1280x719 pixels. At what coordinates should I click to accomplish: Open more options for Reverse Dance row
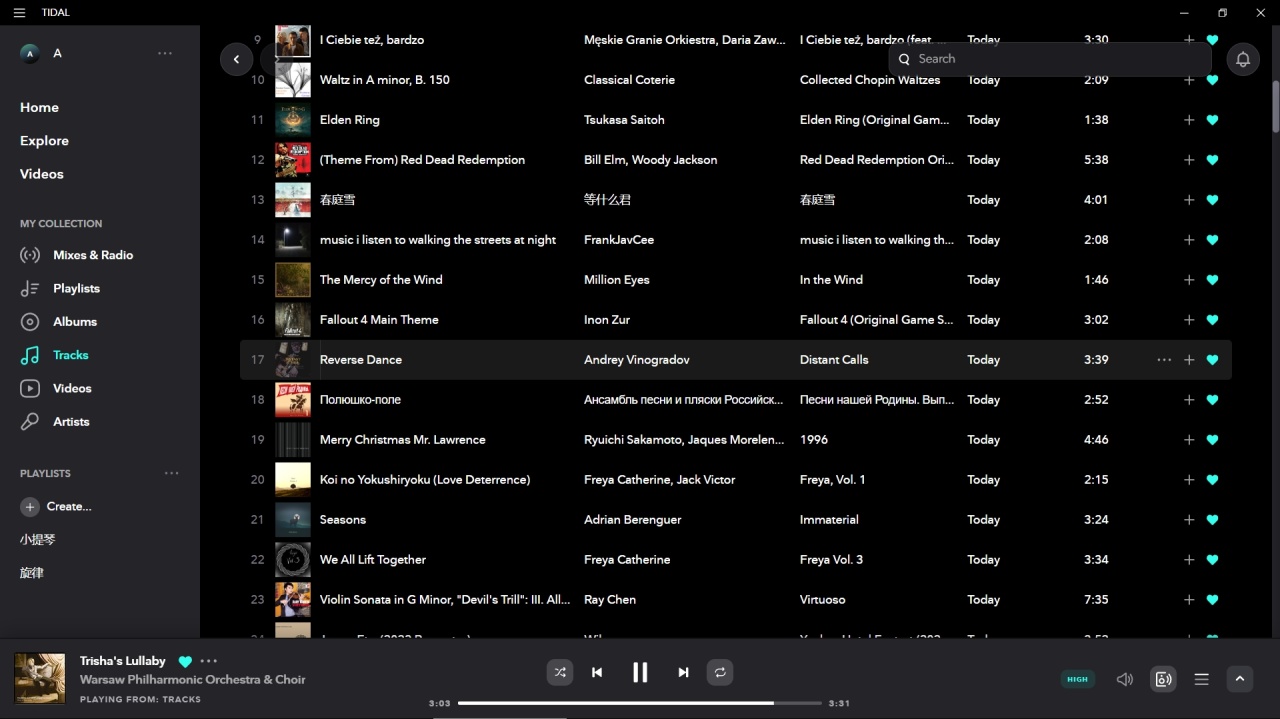coord(1164,360)
